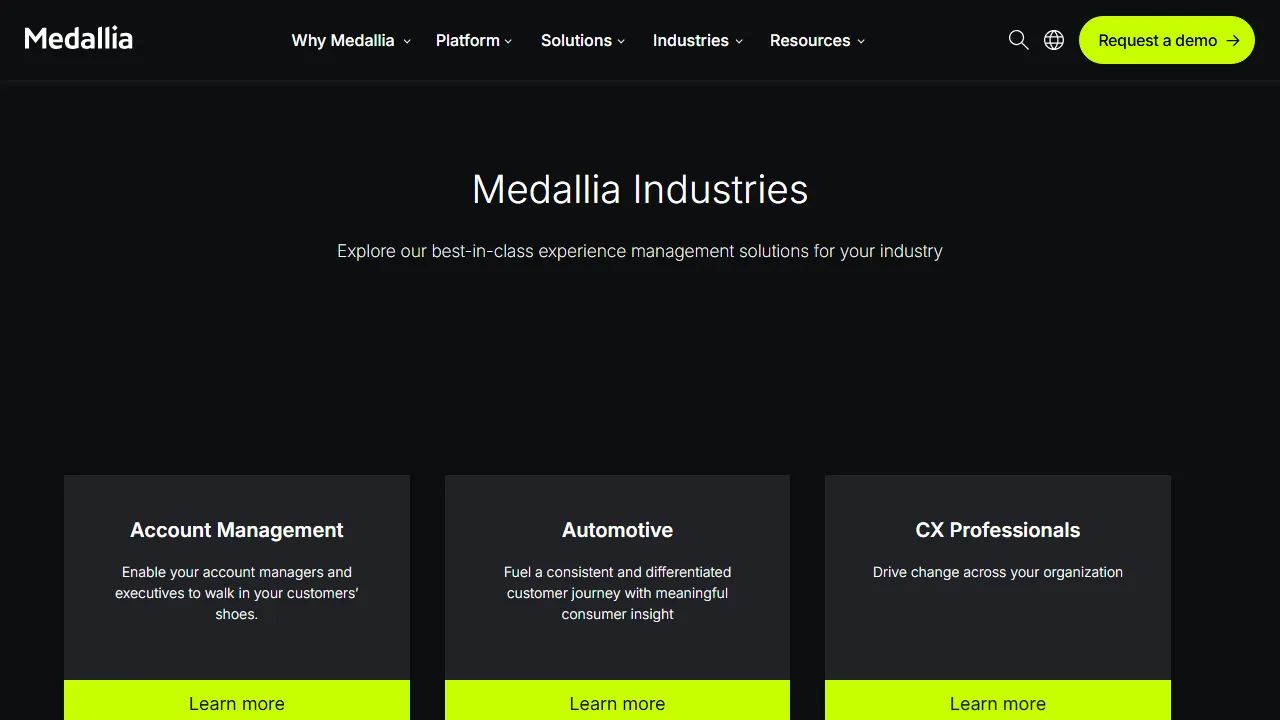Select the Account Management card title
Image resolution: width=1280 pixels, height=720 pixels.
(x=237, y=530)
